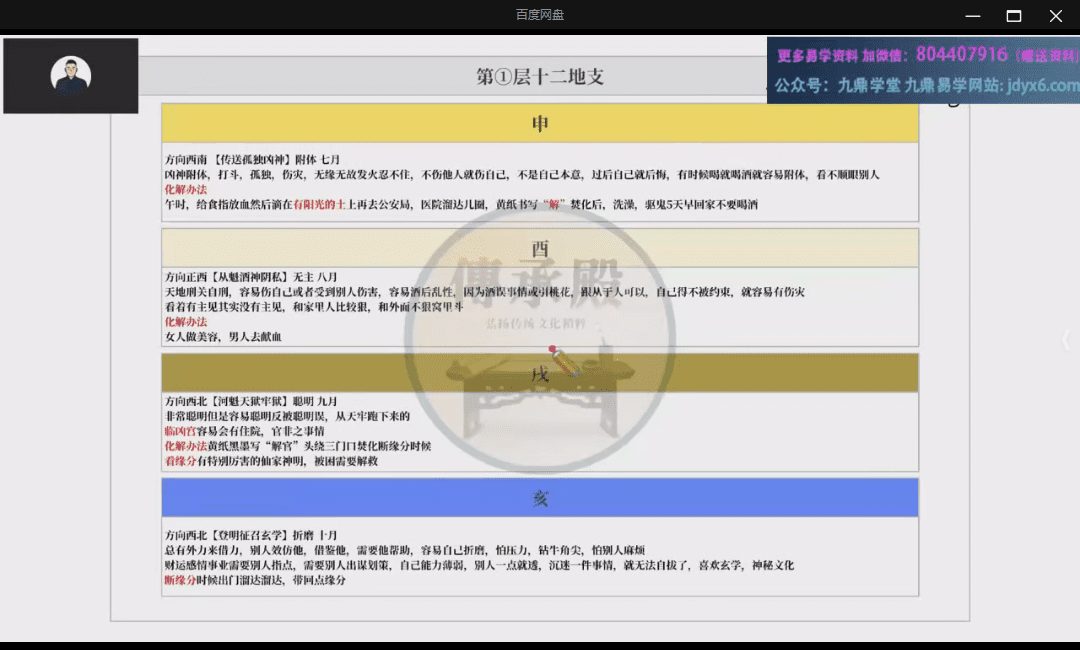1080x650 pixels.
Task: Click the WeChat number 804407916 in the banner
Action: pos(961,54)
